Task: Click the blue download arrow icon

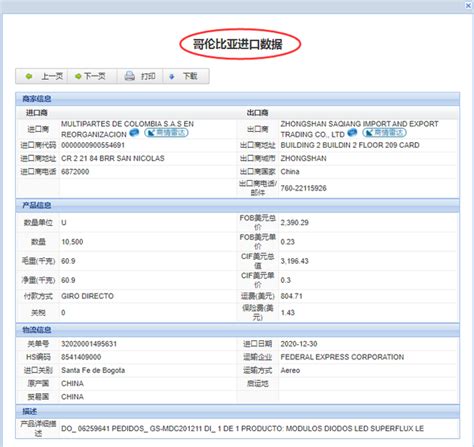Action: [x=172, y=77]
